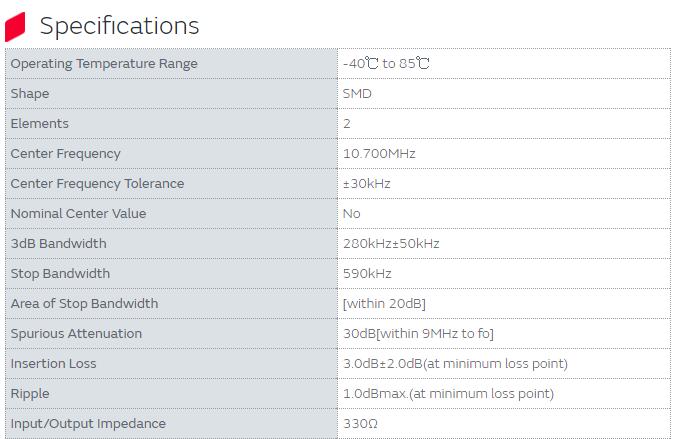Select the Ripple row label
The image size is (673, 439).
[29, 394]
